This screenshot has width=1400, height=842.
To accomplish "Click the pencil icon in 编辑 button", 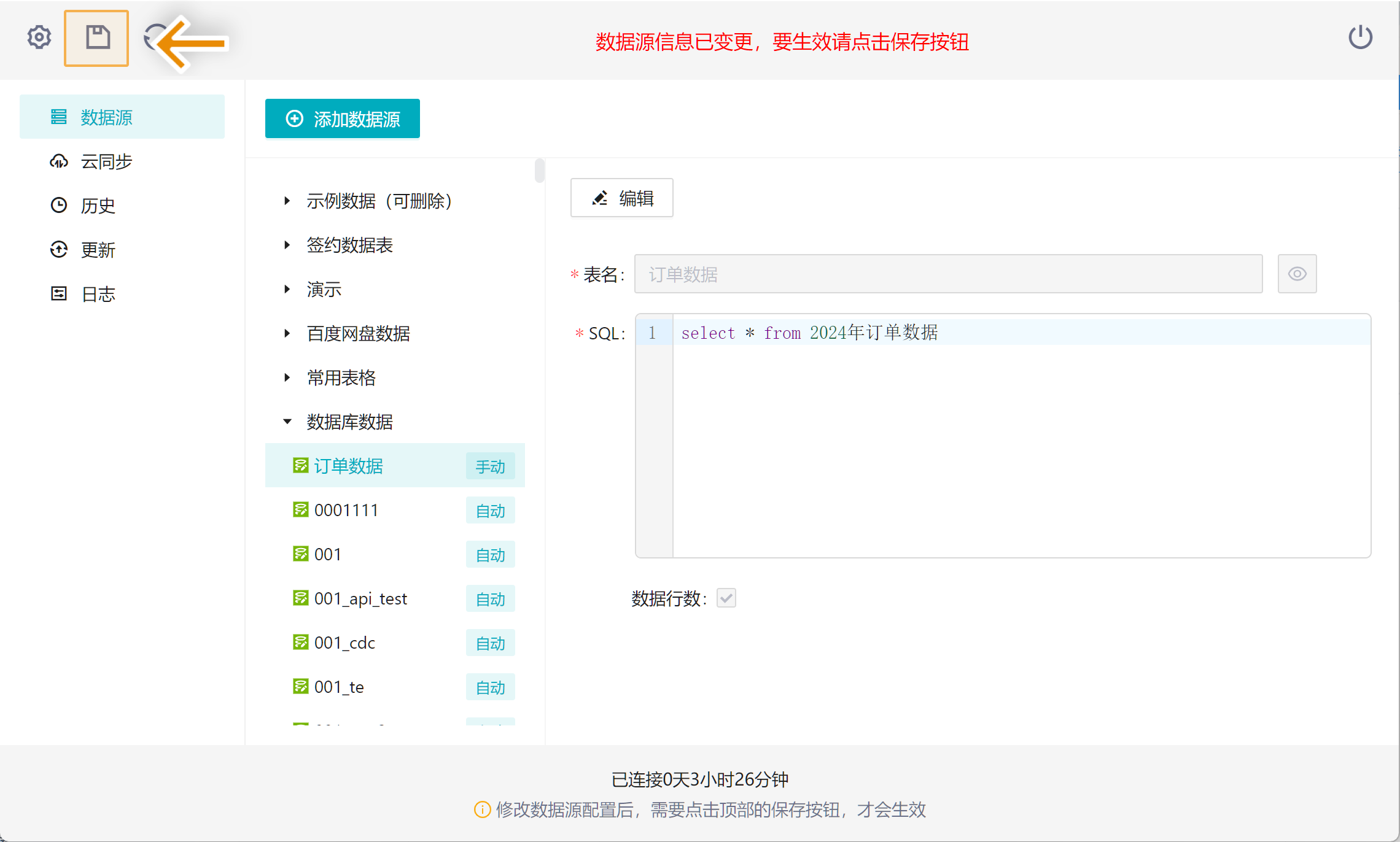I will coord(599,198).
